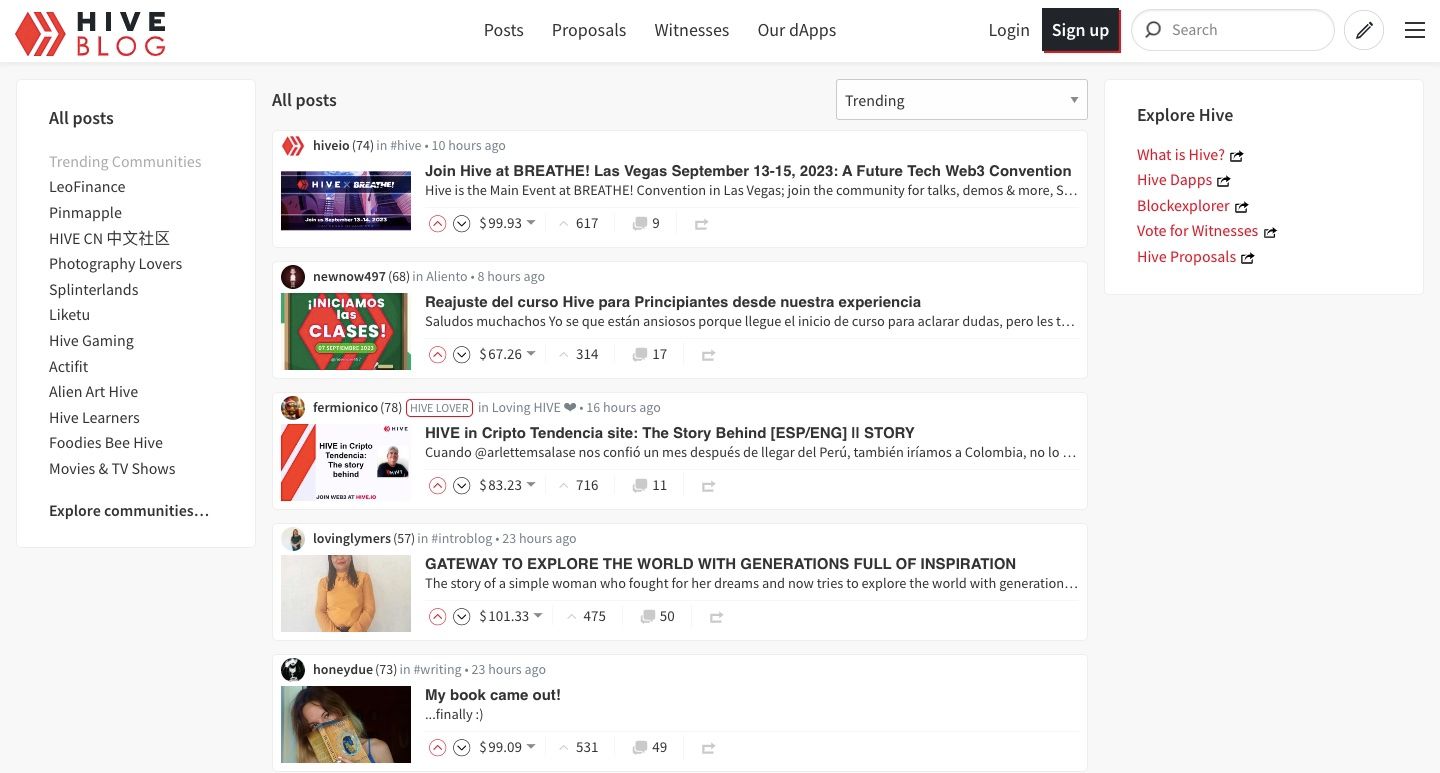The width and height of the screenshot is (1440, 773).
Task: Expand the $99.93 payout details
Action: 507,223
